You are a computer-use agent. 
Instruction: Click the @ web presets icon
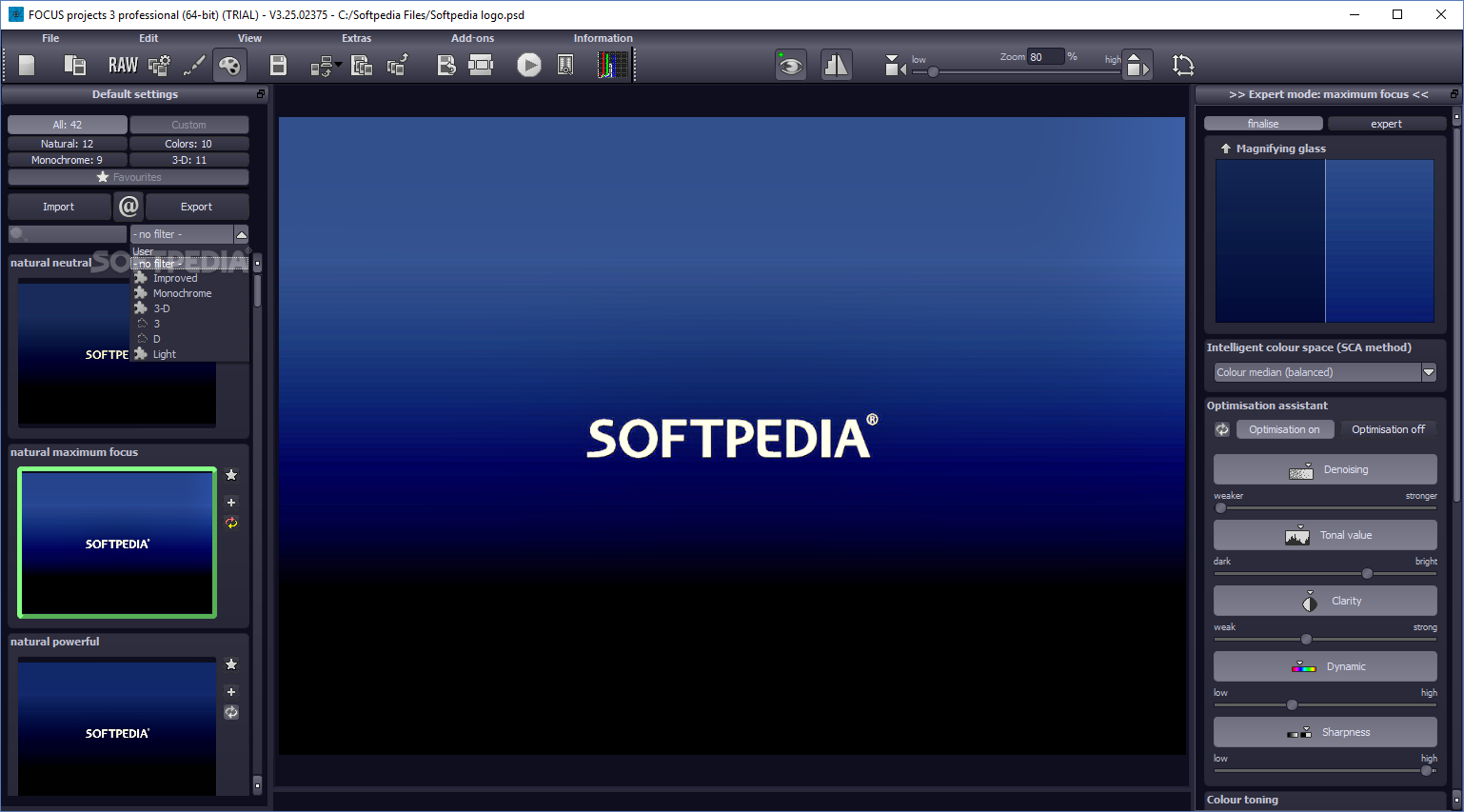129,206
